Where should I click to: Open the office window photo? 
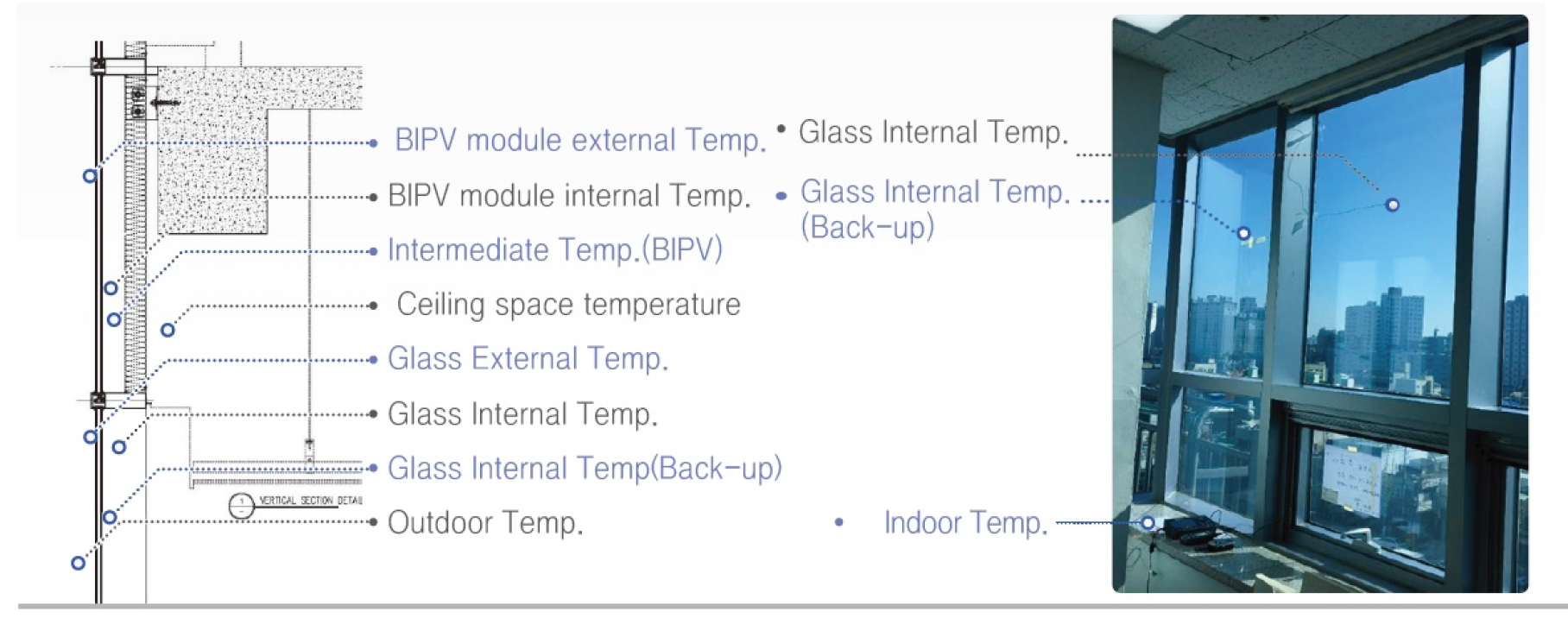pos(1319,304)
